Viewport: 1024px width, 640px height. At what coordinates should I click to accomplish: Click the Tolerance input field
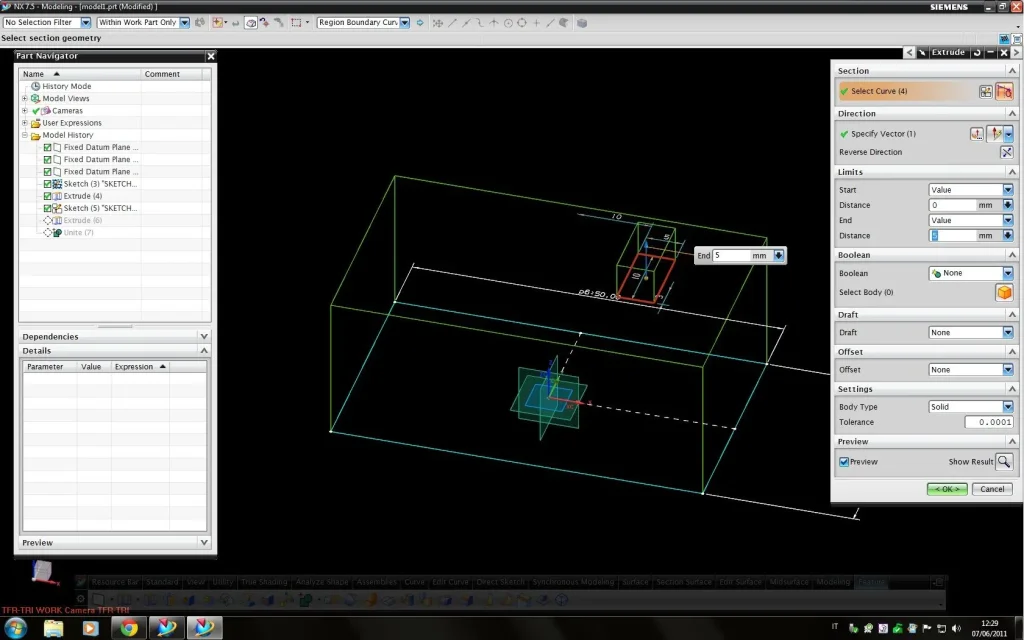pyautogui.click(x=989, y=423)
